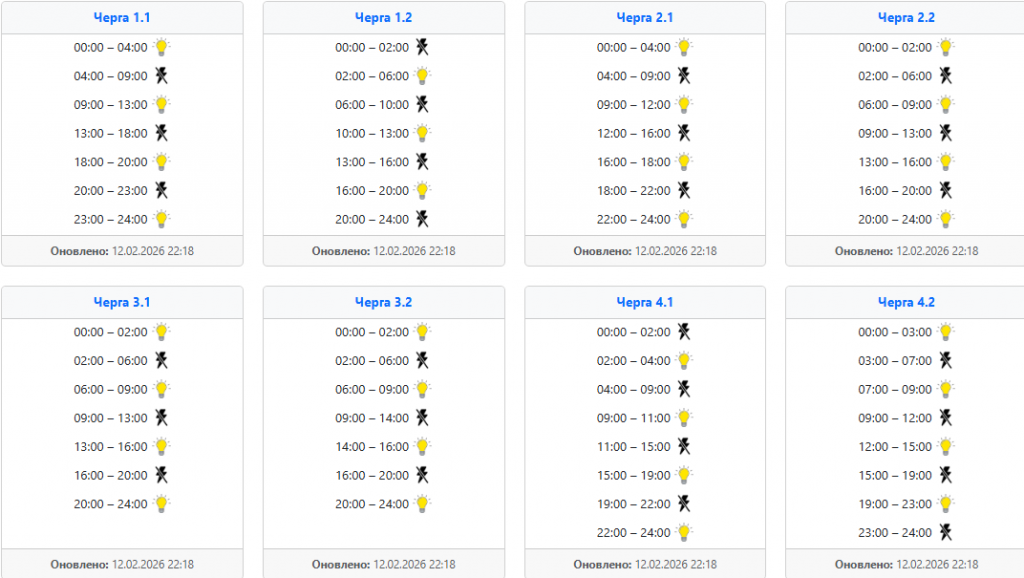This screenshot has width=1024, height=578.
Task: Click the power-off icon for Черга 1.1 04:00 – 09:00
Action: [161, 76]
